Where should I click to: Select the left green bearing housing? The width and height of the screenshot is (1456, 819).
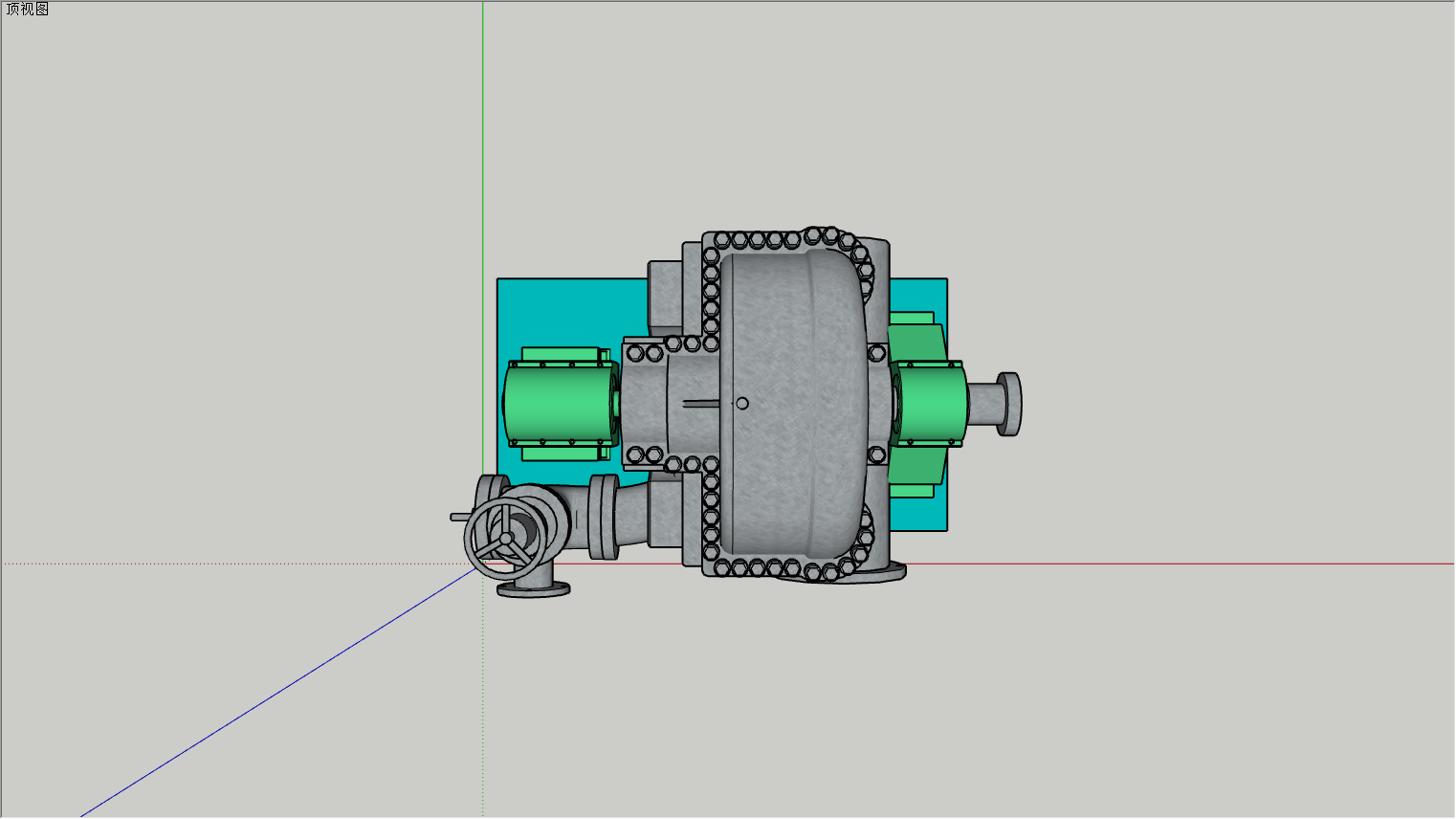pyautogui.click(x=560, y=404)
